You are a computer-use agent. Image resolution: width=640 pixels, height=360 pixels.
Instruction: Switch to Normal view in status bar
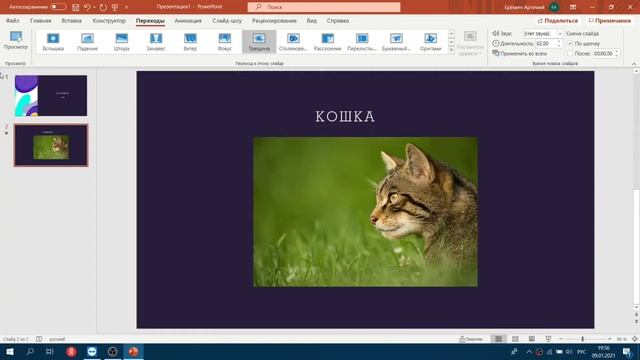pos(499,339)
